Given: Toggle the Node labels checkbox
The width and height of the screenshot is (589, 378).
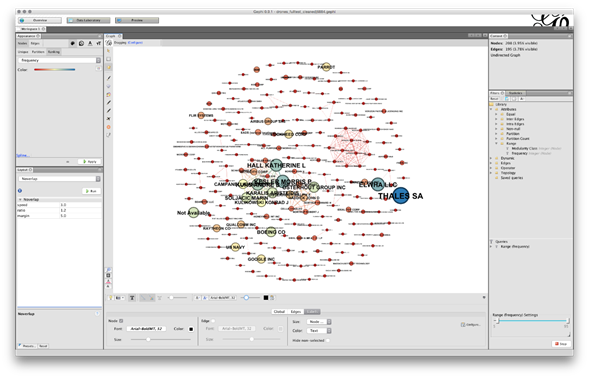Looking at the screenshot, I should pyautogui.click(x=121, y=321).
